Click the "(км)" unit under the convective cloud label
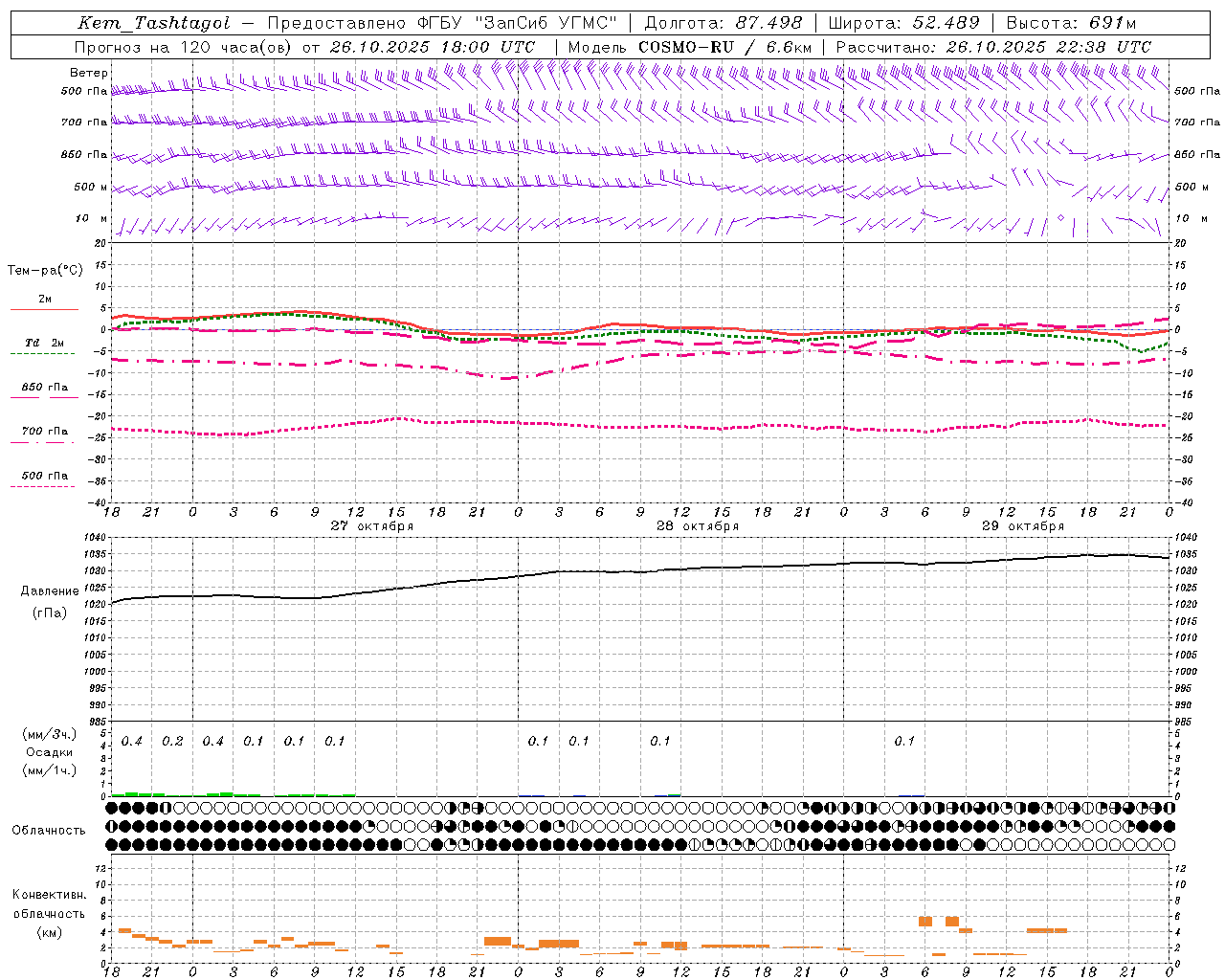Screen dimensions: 1225x980 click(x=50, y=932)
